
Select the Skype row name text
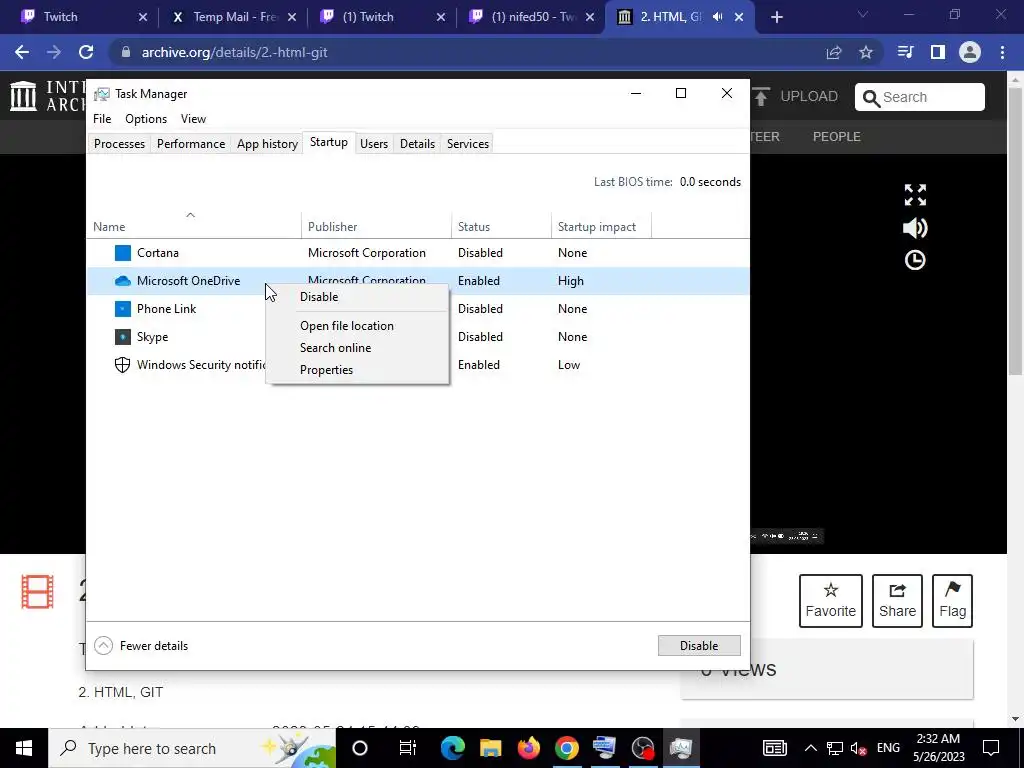[x=152, y=337]
